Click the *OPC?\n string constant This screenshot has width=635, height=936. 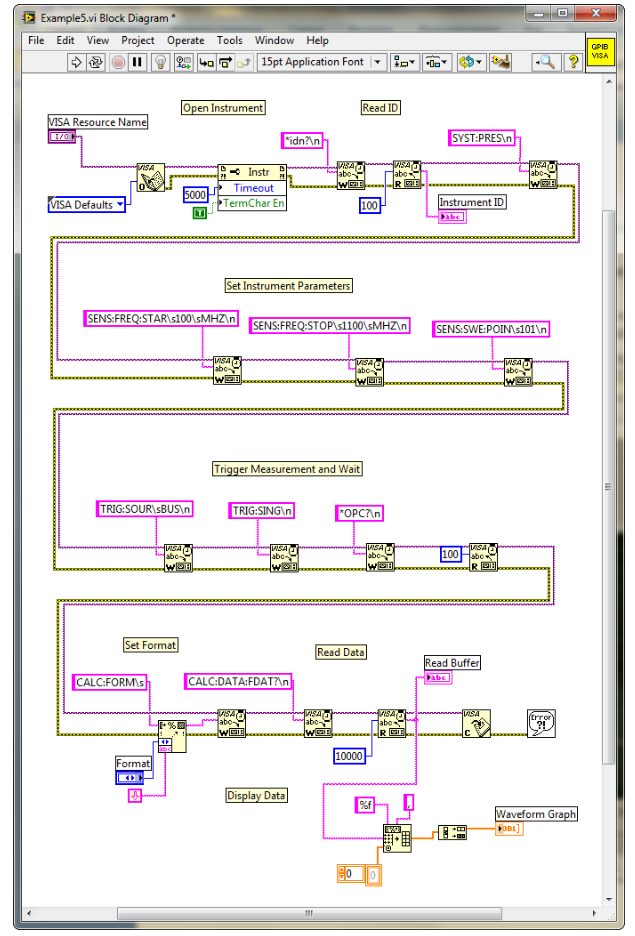[359, 513]
